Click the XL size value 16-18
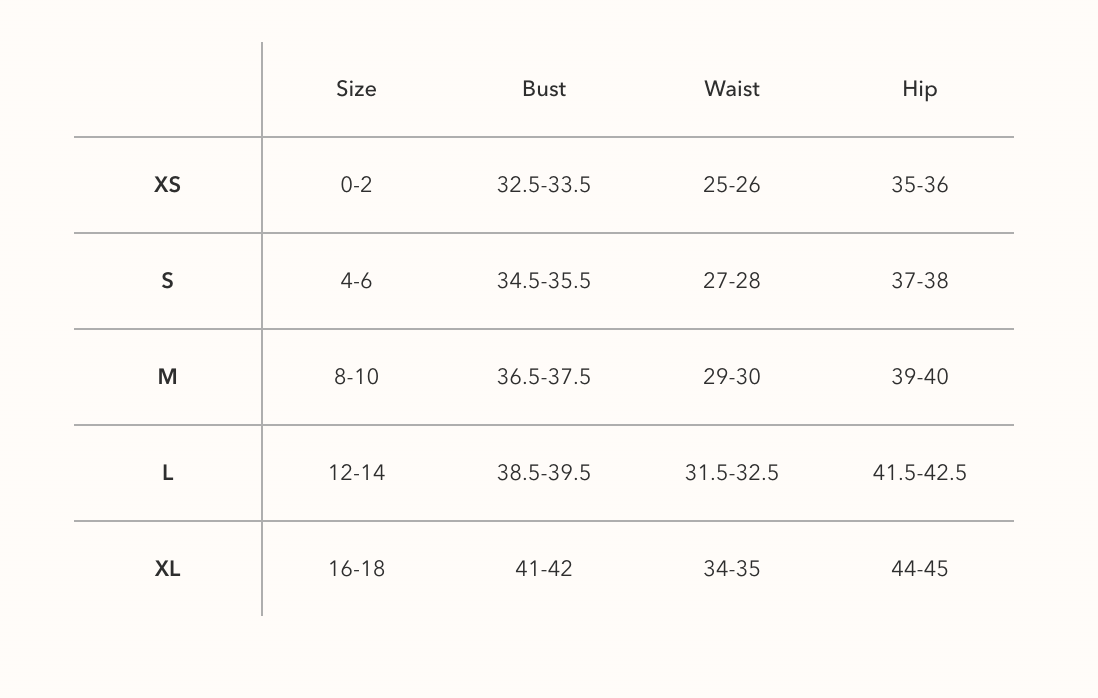This screenshot has height=698, width=1098. 356,569
